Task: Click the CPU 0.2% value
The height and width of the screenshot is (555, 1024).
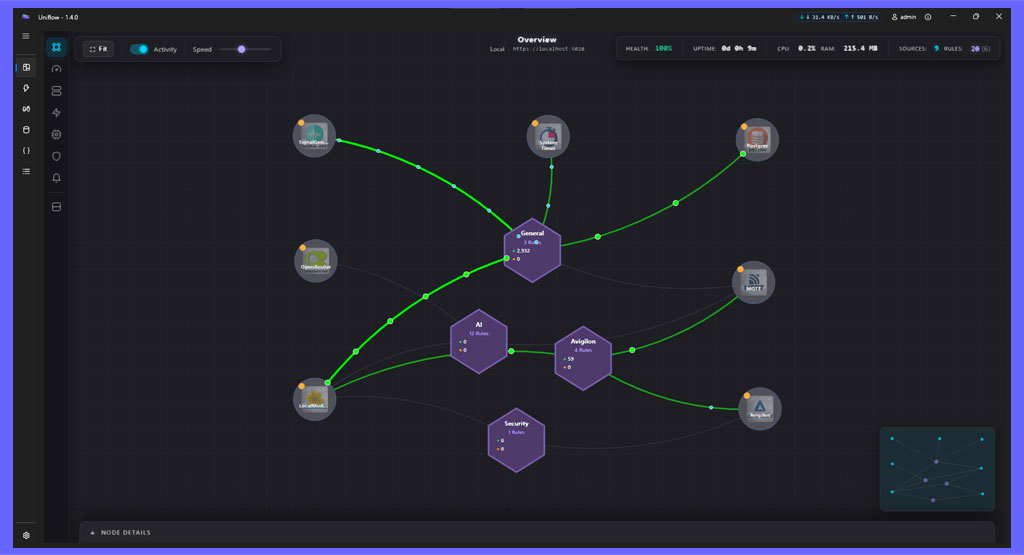Action: pyautogui.click(x=807, y=48)
